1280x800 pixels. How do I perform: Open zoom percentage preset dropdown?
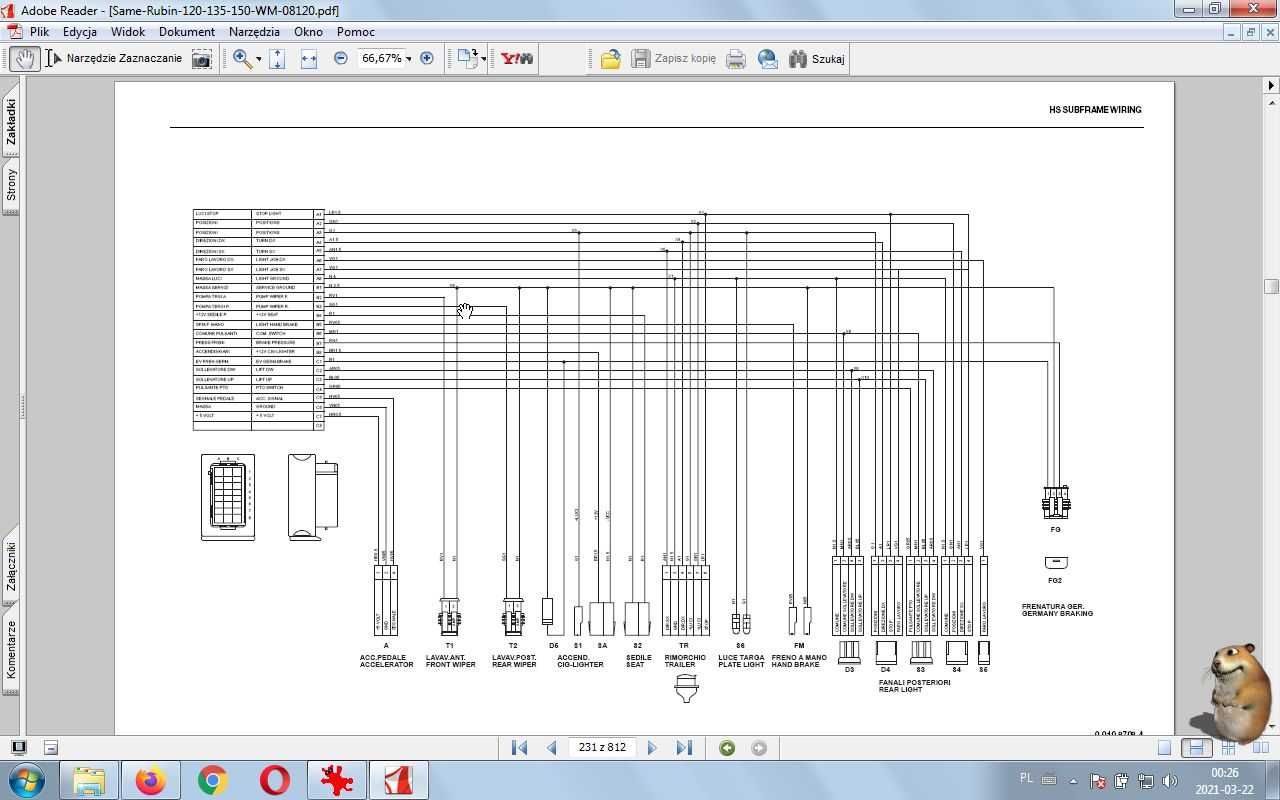point(409,59)
